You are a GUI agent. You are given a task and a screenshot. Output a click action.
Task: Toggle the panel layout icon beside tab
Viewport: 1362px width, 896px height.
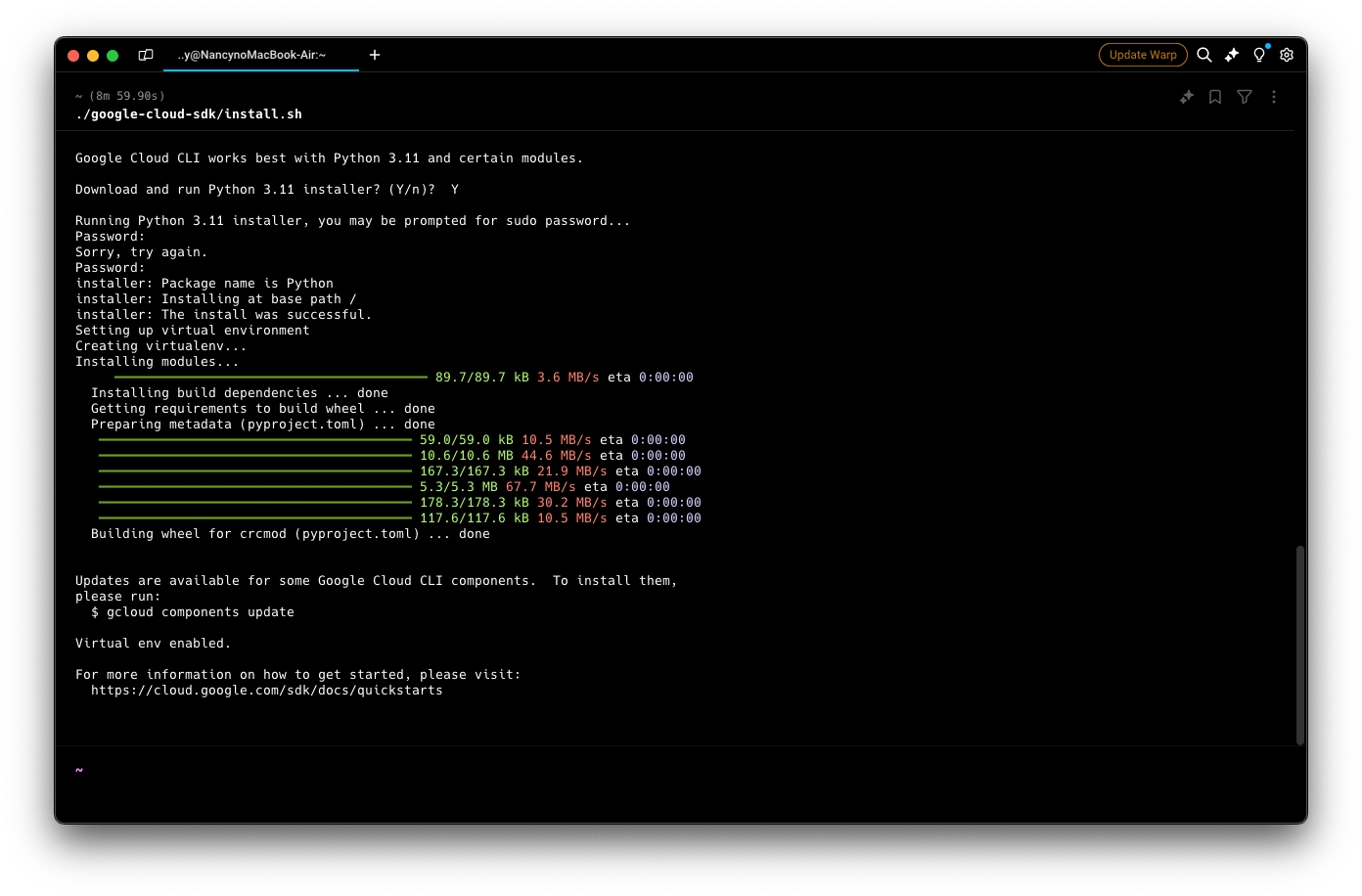(146, 55)
